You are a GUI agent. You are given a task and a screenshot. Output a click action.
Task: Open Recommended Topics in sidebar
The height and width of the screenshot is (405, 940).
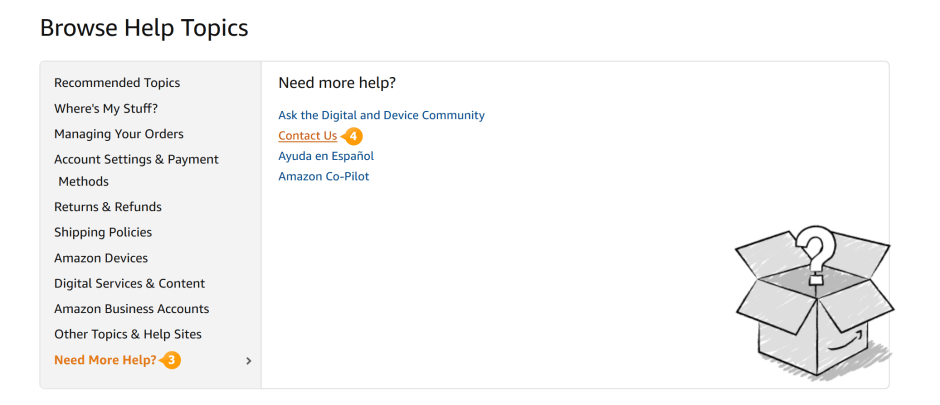point(117,83)
